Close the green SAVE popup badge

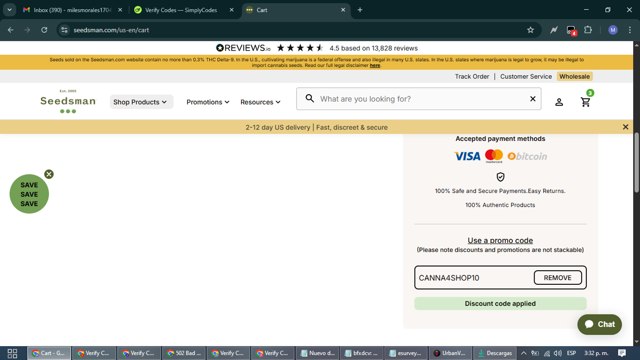[x=49, y=174]
